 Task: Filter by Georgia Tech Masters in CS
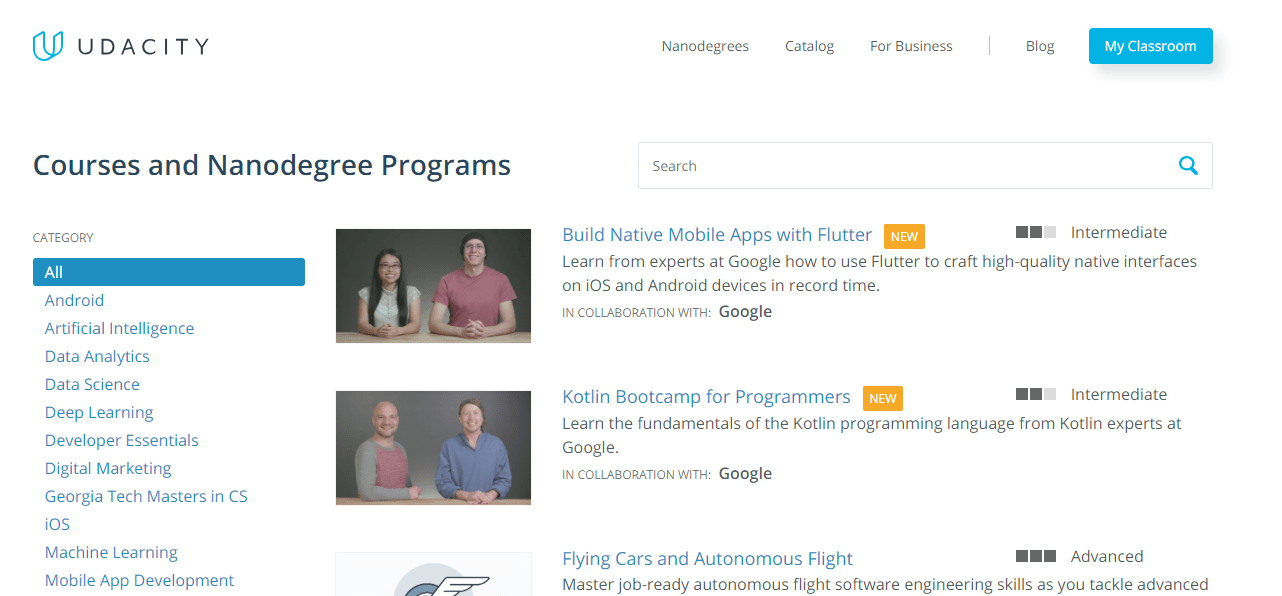[146, 496]
